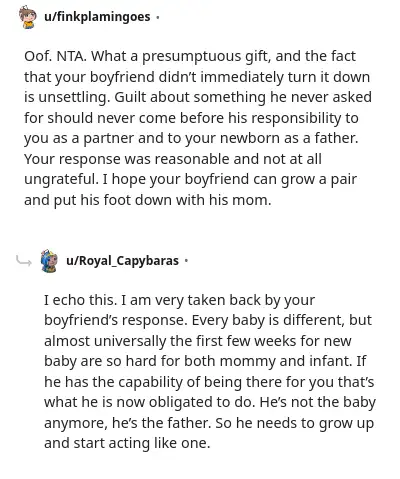Open finkplamingoes' avatar icon
Image resolution: width=400 pixels, height=479 pixels.
pos(27,17)
